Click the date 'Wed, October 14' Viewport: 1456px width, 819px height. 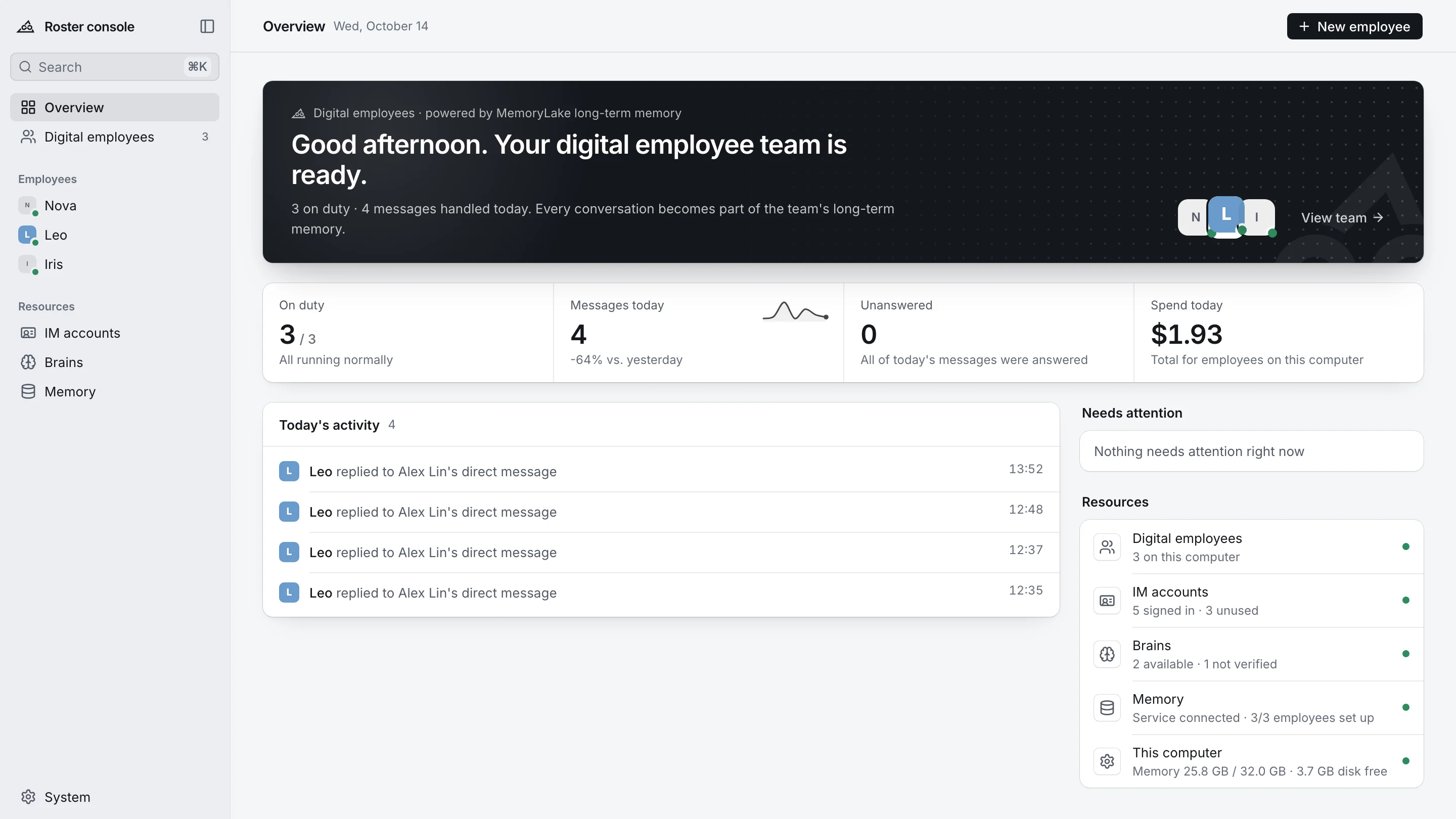380,27
